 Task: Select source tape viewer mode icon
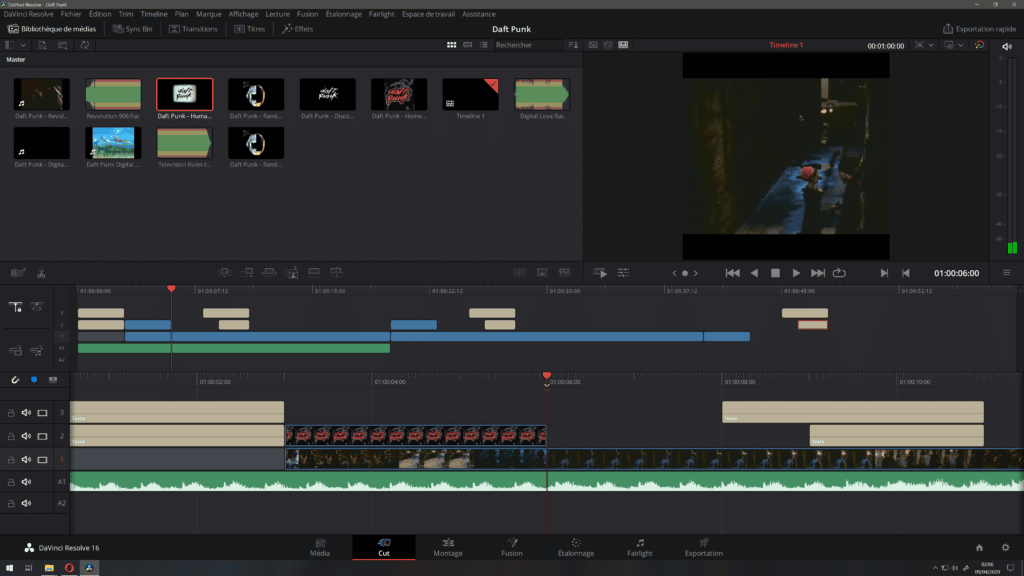click(608, 45)
